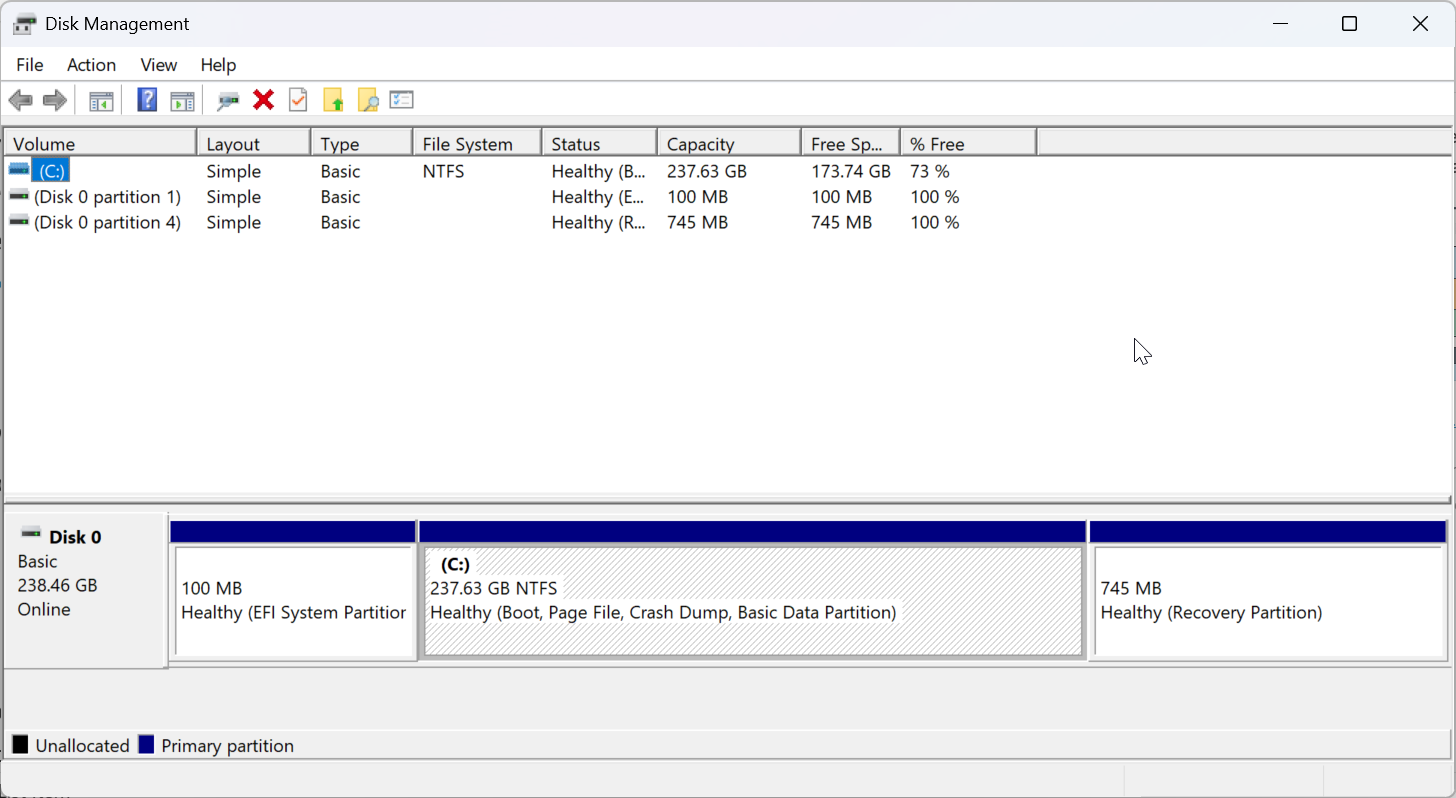The height and width of the screenshot is (798, 1456).
Task: Sort by the File System column header
Action: [475, 144]
